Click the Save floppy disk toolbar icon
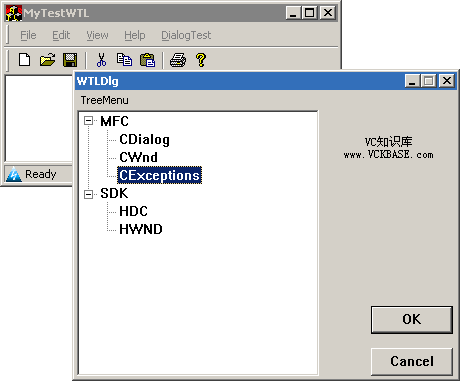Screen dimensions: 460x381 tap(70, 60)
